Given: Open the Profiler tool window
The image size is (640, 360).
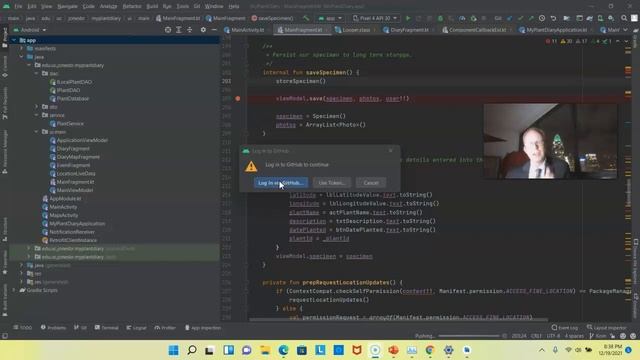Looking at the screenshot, I should 165,327.
